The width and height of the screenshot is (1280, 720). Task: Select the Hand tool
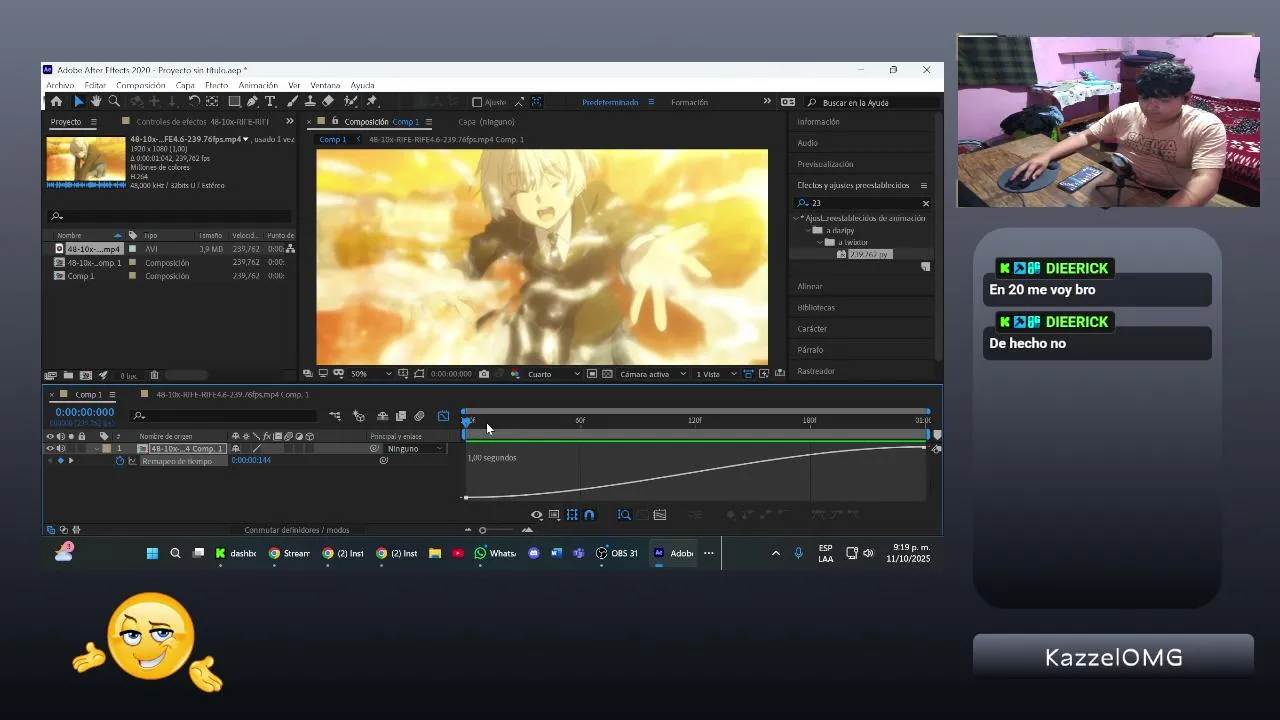tap(96, 102)
